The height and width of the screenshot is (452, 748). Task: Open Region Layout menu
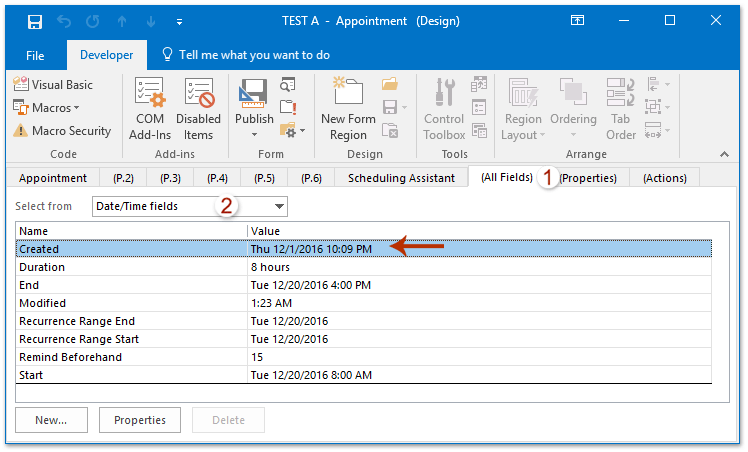click(523, 109)
